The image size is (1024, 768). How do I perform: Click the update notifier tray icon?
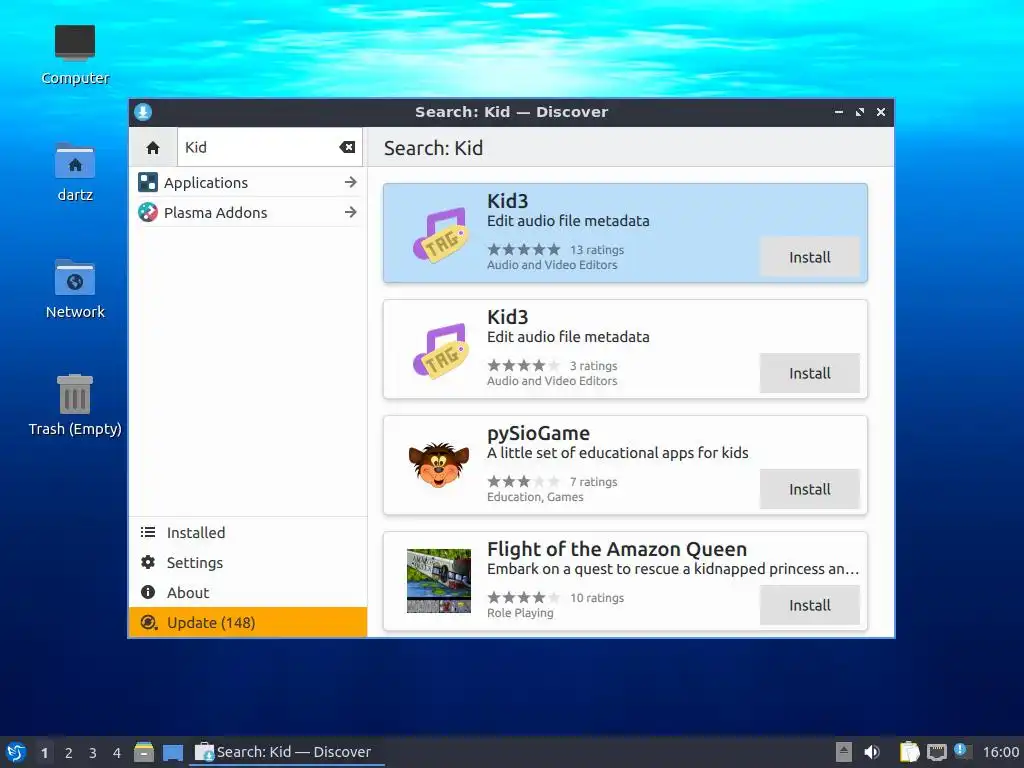click(962, 751)
